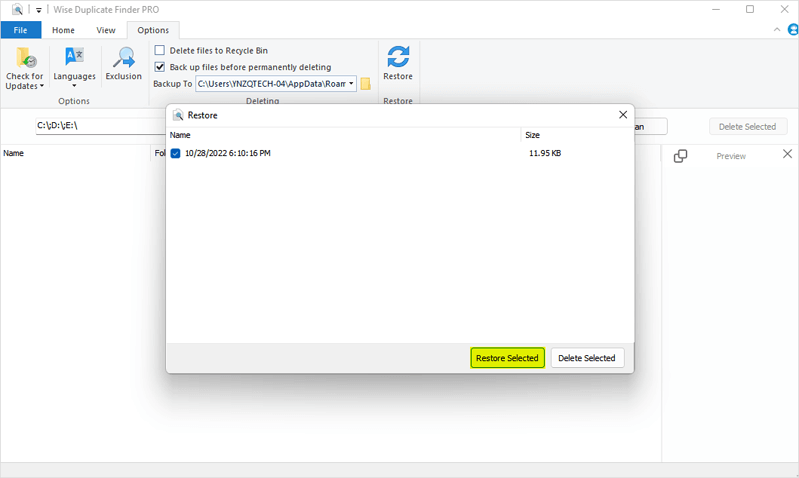Click the app icon in the title bar

(x=17, y=9)
